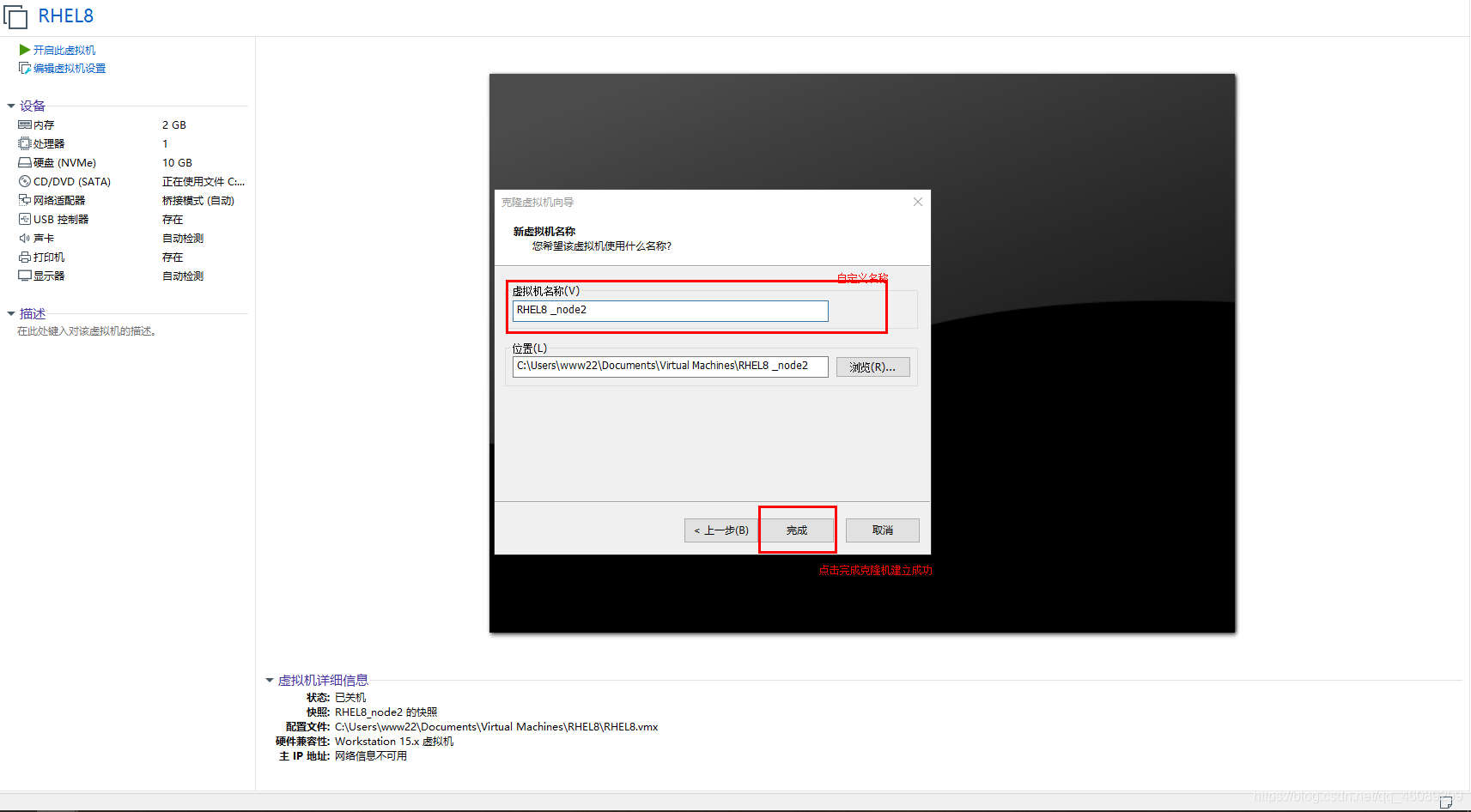Click the edit VM settings icon
Viewport: 1471px width, 812px height.
[25, 68]
